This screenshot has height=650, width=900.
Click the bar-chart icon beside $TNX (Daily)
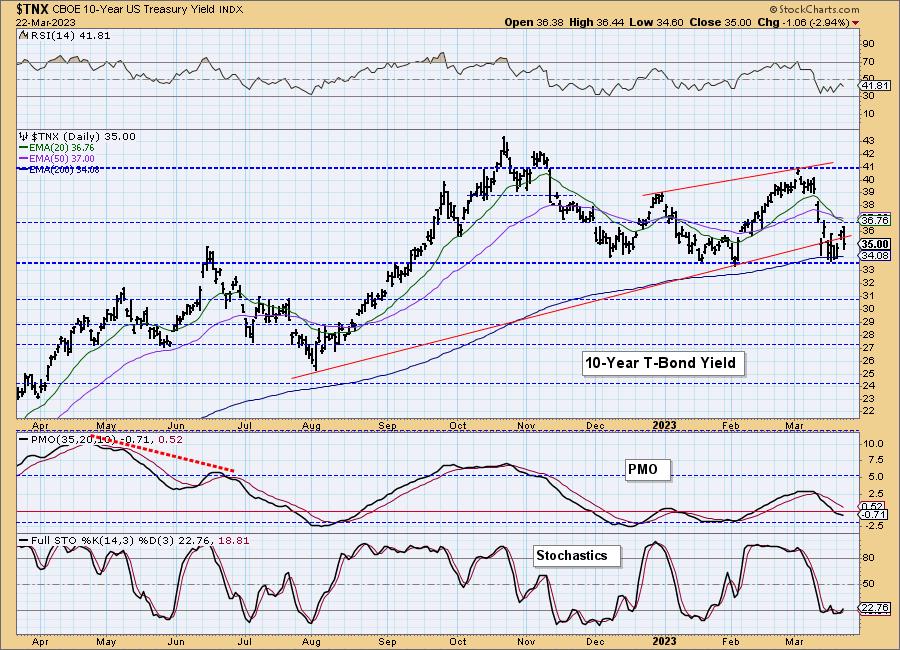[24, 137]
